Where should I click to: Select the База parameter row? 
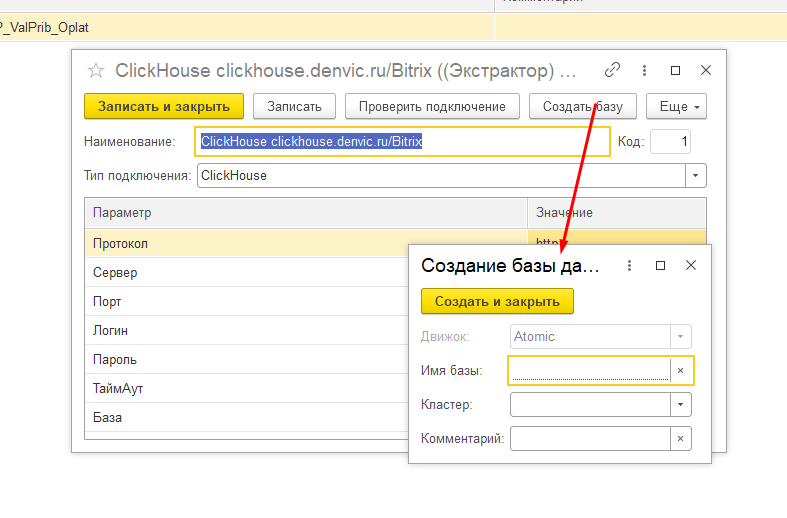click(247, 418)
